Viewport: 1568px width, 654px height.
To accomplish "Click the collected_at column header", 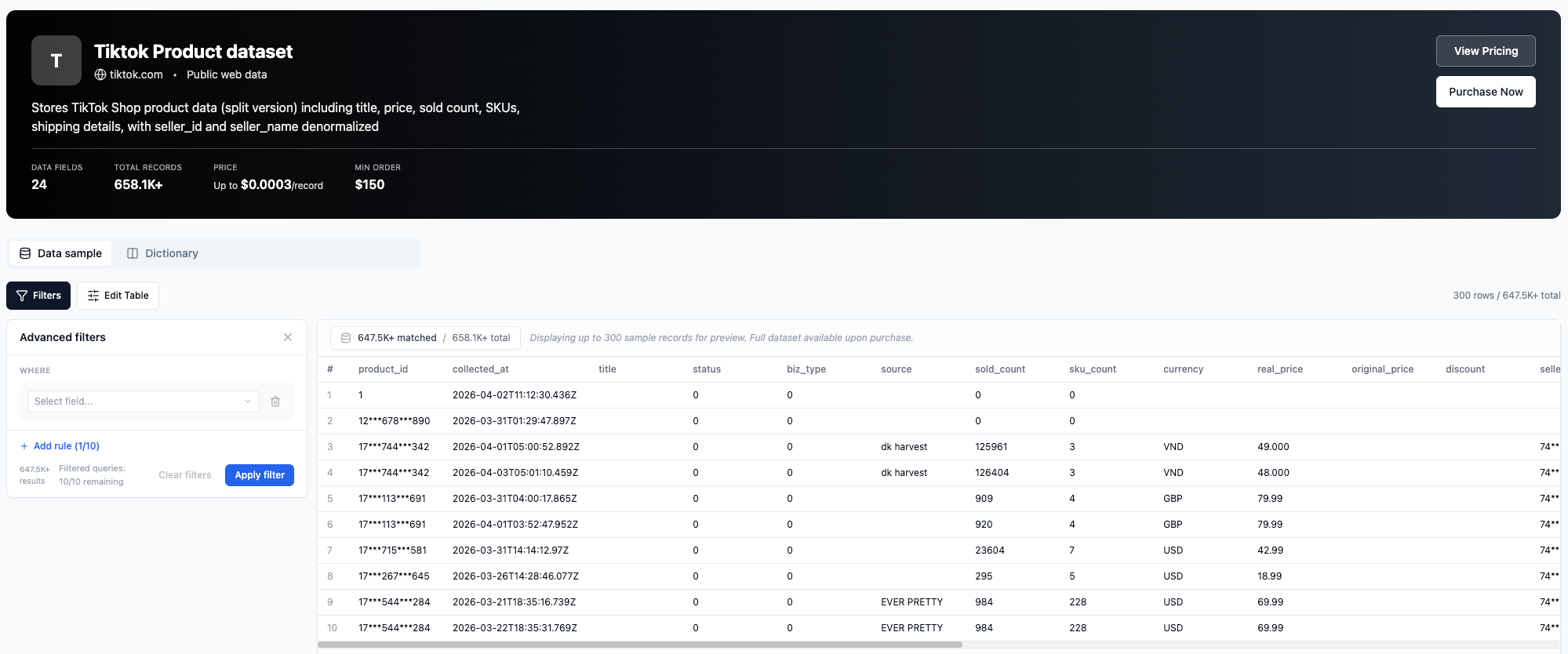I will click(480, 369).
